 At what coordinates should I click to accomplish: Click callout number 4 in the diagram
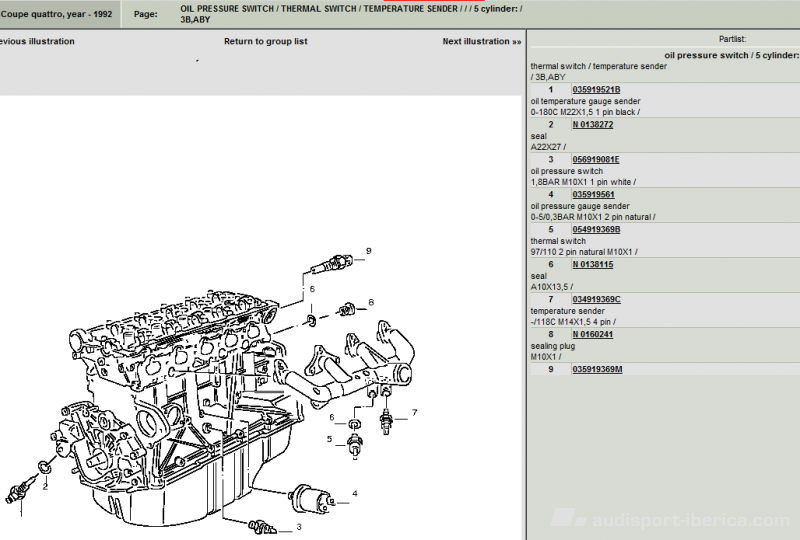355,494
